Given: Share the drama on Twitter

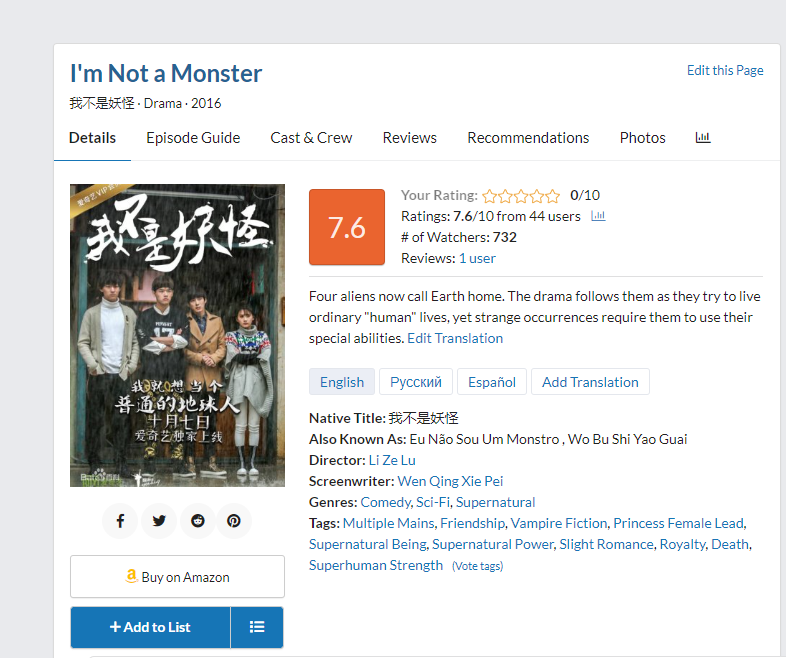Looking at the screenshot, I should coord(158,521).
